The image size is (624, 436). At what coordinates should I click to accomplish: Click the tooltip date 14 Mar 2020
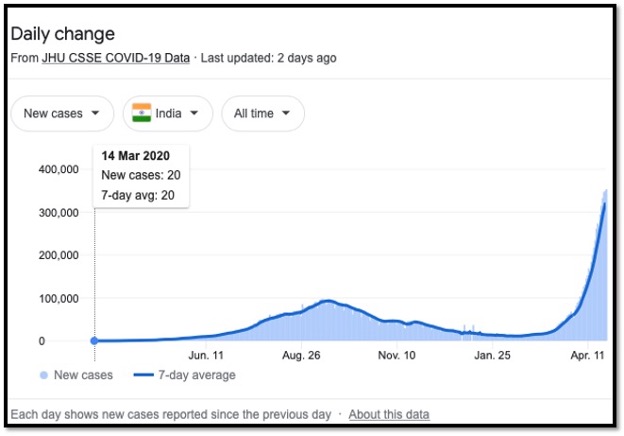coord(135,156)
